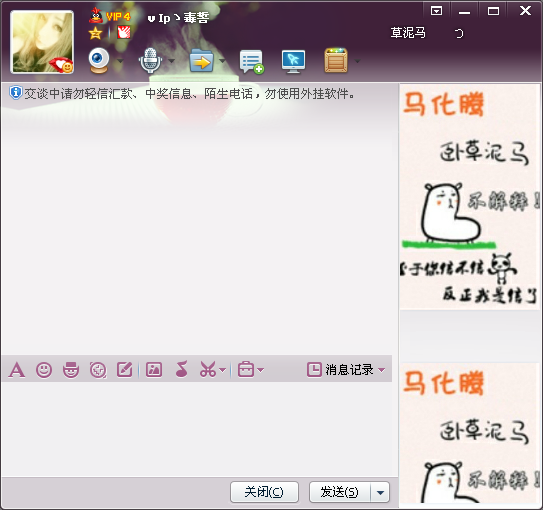Create discussion group with chat plus icon
Image resolution: width=543 pixels, height=510 pixels.
pyautogui.click(x=251, y=62)
